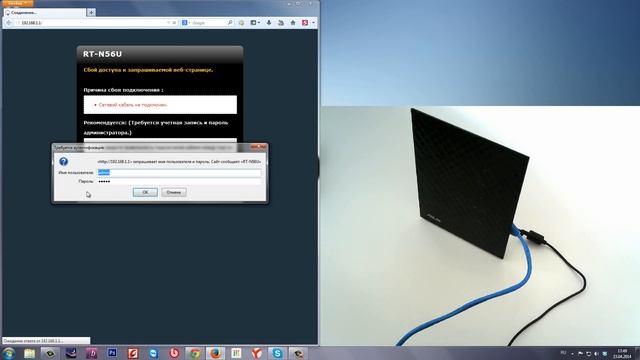Image resolution: width=640 pixels, height=360 pixels.
Task: Open Yandex Browser from taskbar
Action: point(256,353)
